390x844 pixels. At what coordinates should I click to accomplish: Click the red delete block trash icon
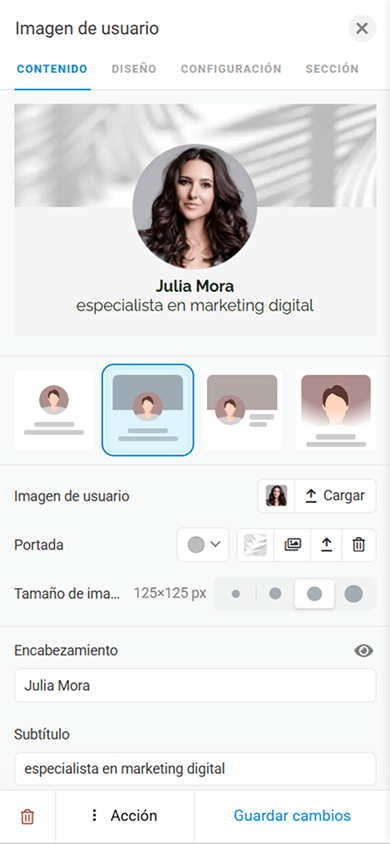(x=27, y=817)
